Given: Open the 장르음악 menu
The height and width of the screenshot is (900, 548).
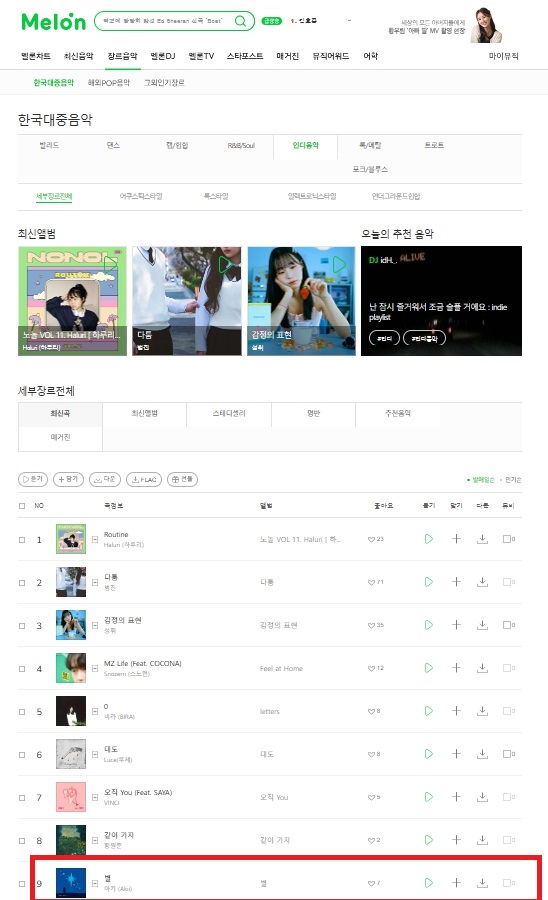Looking at the screenshot, I should [122, 56].
